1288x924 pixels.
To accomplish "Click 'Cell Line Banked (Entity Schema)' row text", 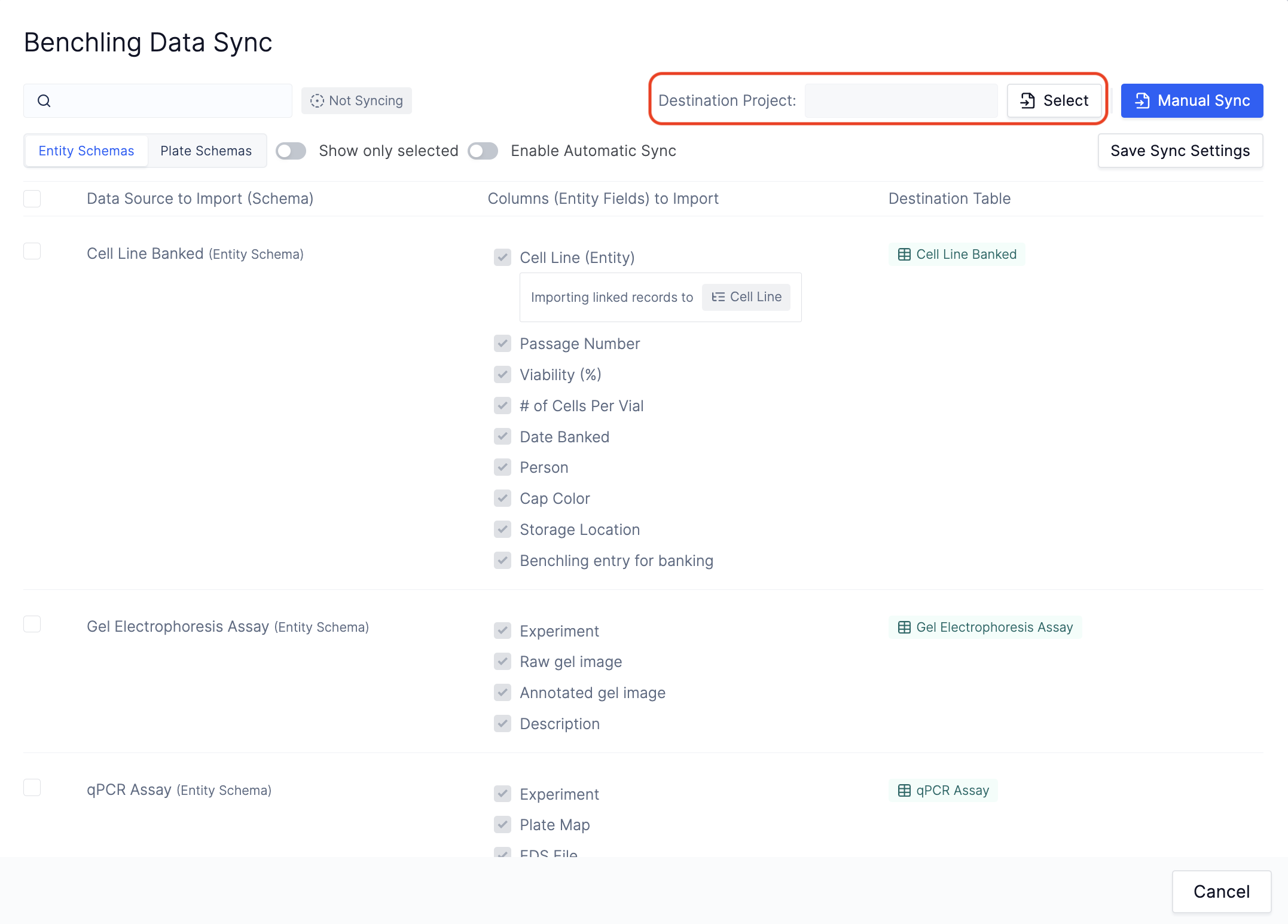I will [x=195, y=254].
